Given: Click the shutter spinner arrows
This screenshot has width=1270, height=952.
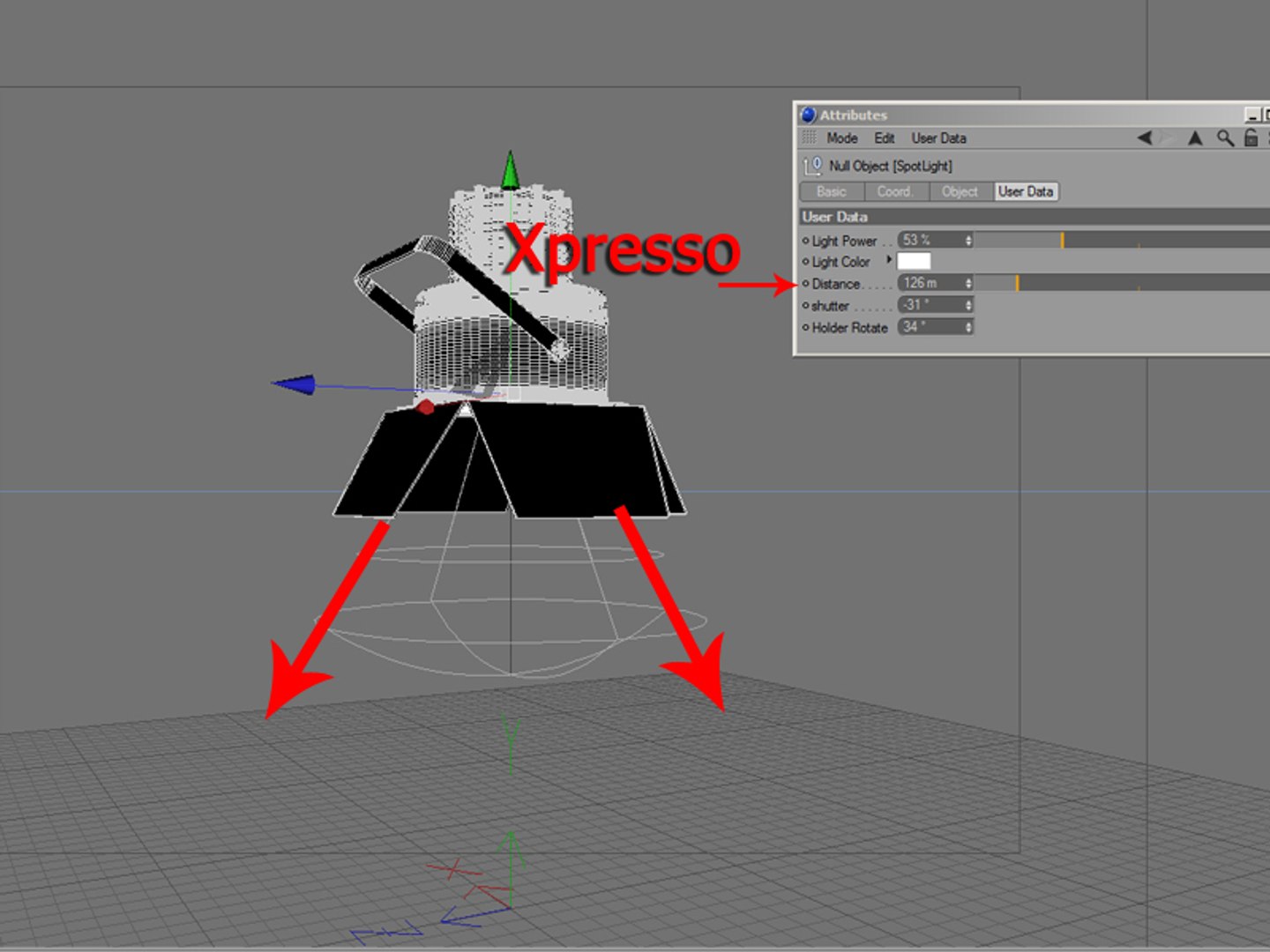Looking at the screenshot, I should (x=968, y=305).
